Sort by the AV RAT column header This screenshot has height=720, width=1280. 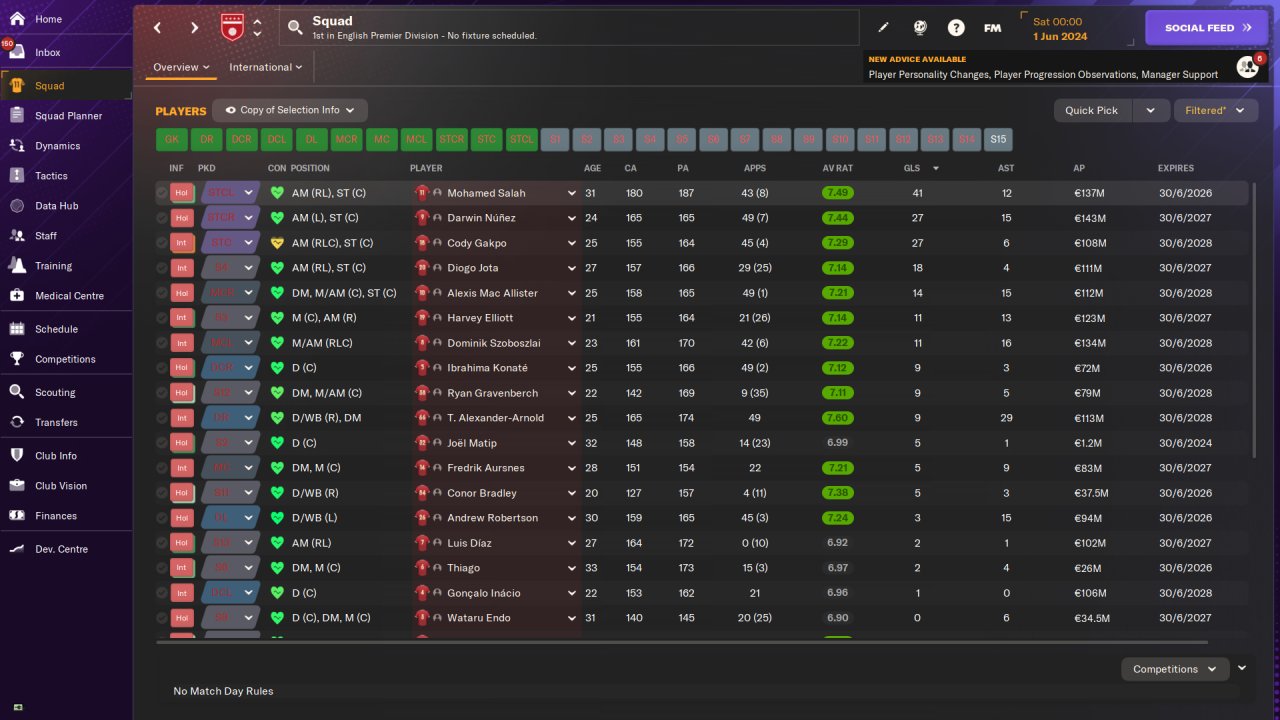[x=839, y=168]
